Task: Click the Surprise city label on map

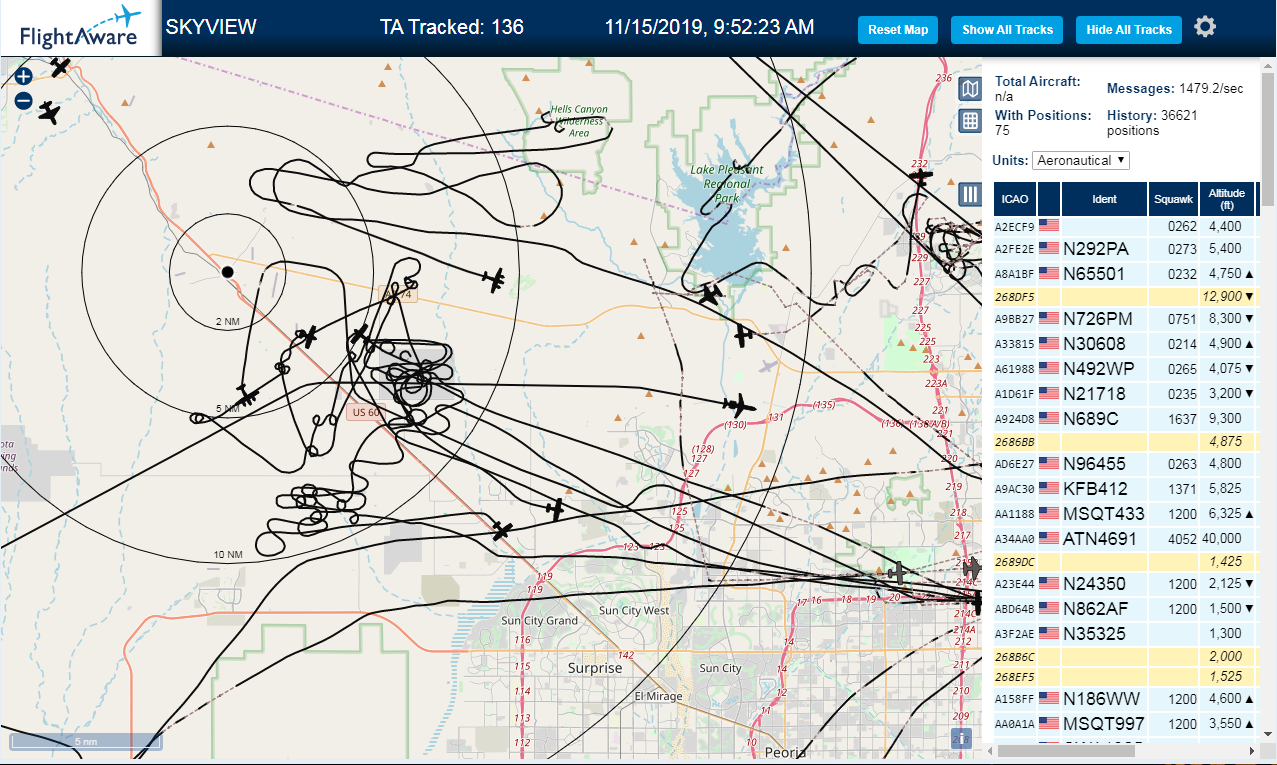Action: click(594, 668)
